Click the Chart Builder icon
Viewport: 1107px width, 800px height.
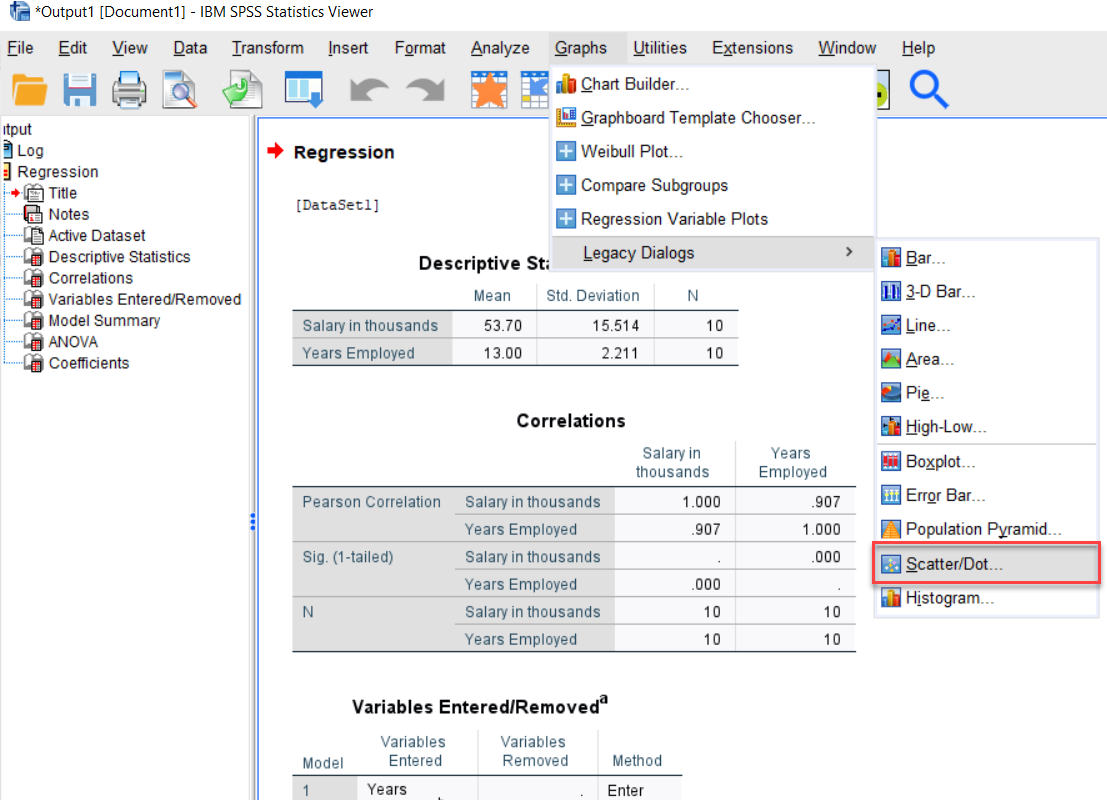566,85
